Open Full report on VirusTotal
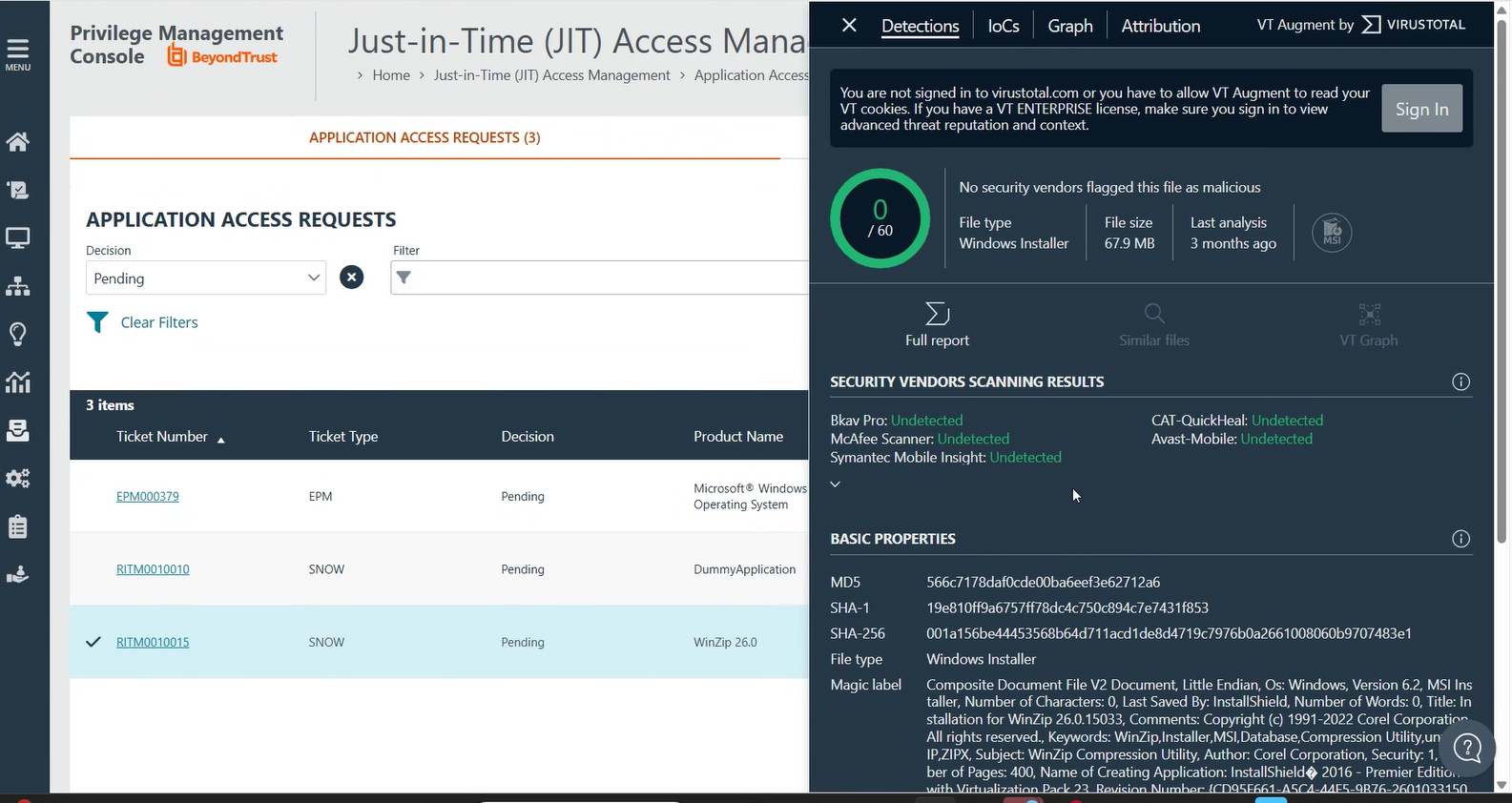Image resolution: width=1512 pixels, height=803 pixels. click(937, 324)
